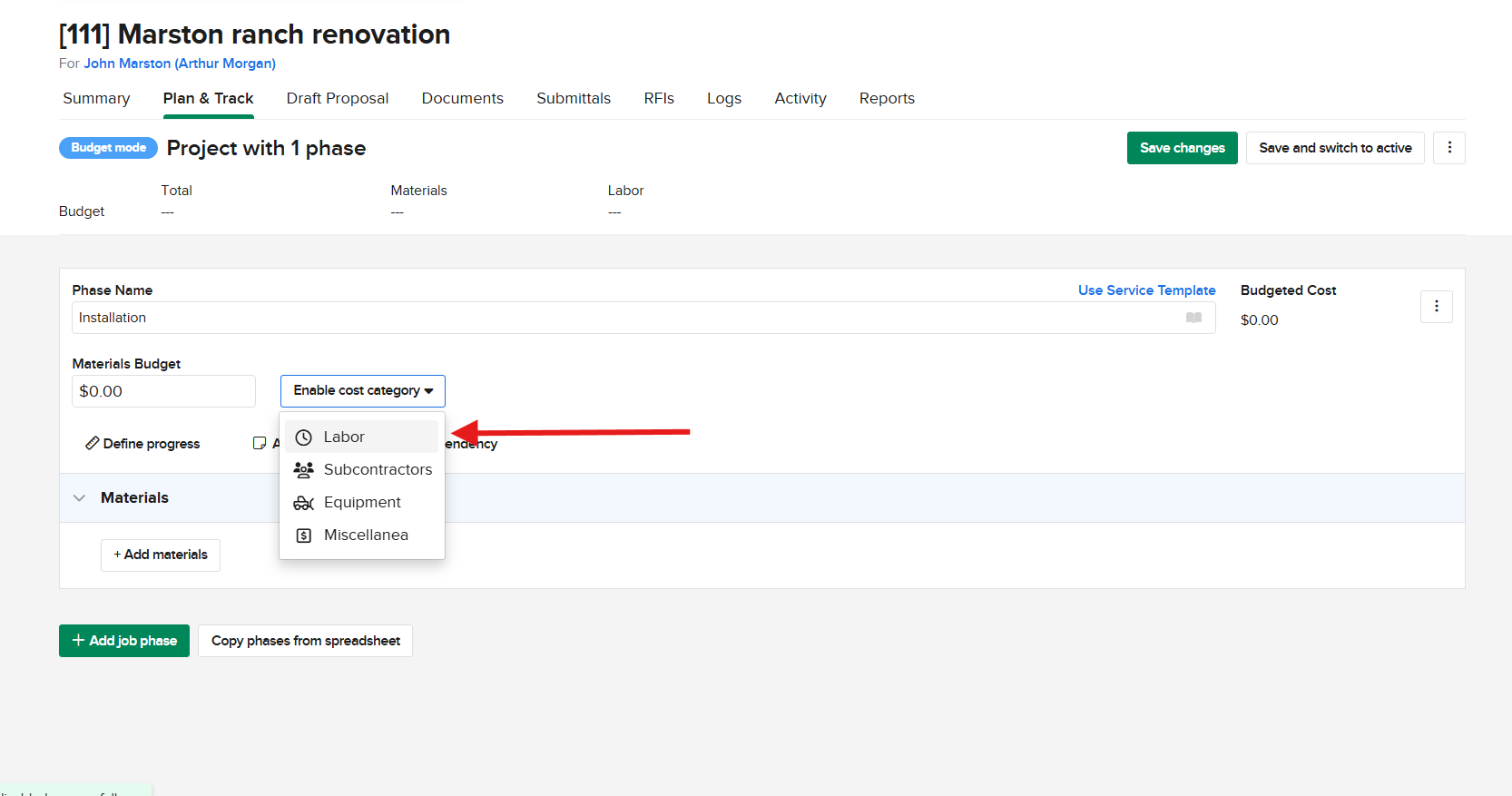The image size is (1512, 796).
Task: Click the Save changes button
Action: (x=1182, y=148)
